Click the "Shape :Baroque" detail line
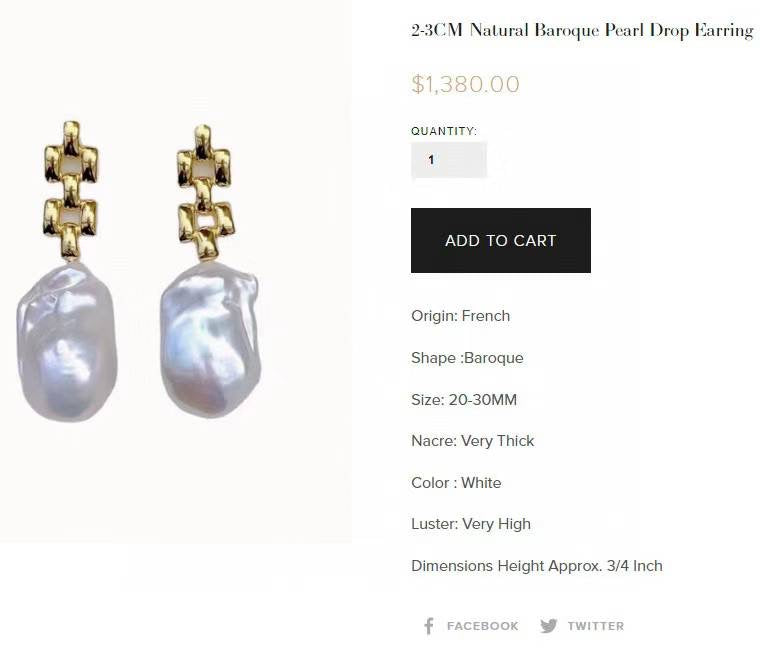The width and height of the screenshot is (760, 661). click(467, 358)
